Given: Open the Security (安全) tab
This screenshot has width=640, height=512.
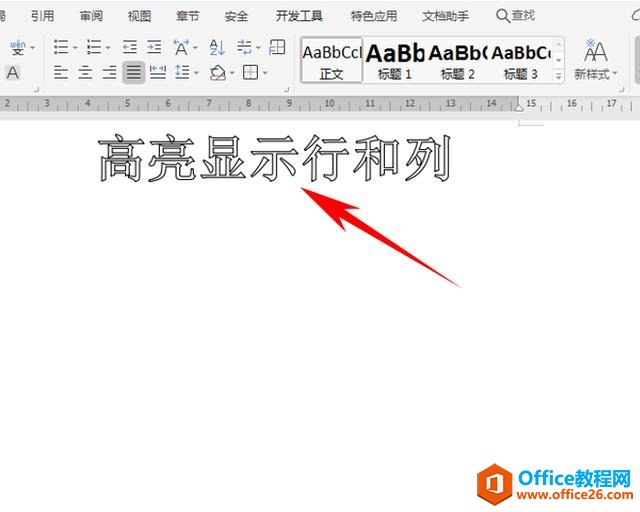Looking at the screenshot, I should [x=236, y=16].
